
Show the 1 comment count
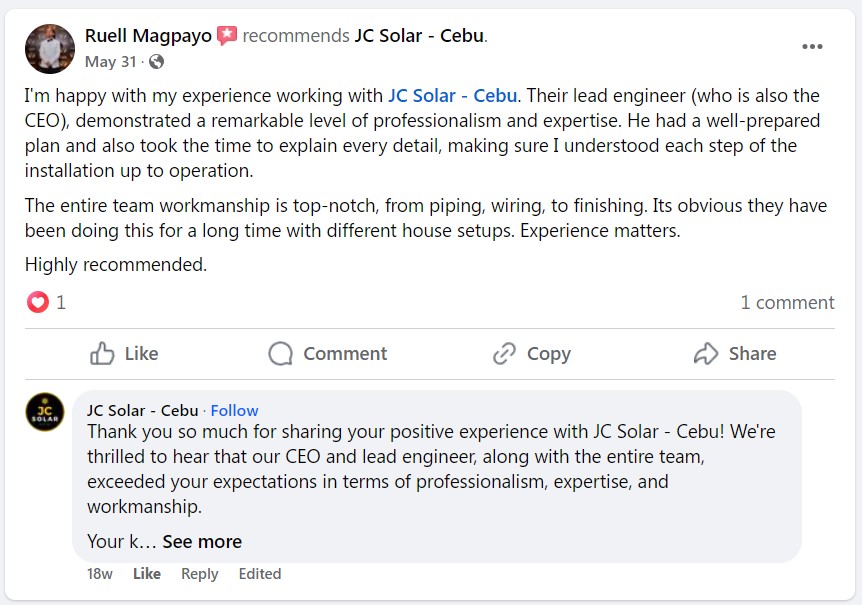pos(787,302)
